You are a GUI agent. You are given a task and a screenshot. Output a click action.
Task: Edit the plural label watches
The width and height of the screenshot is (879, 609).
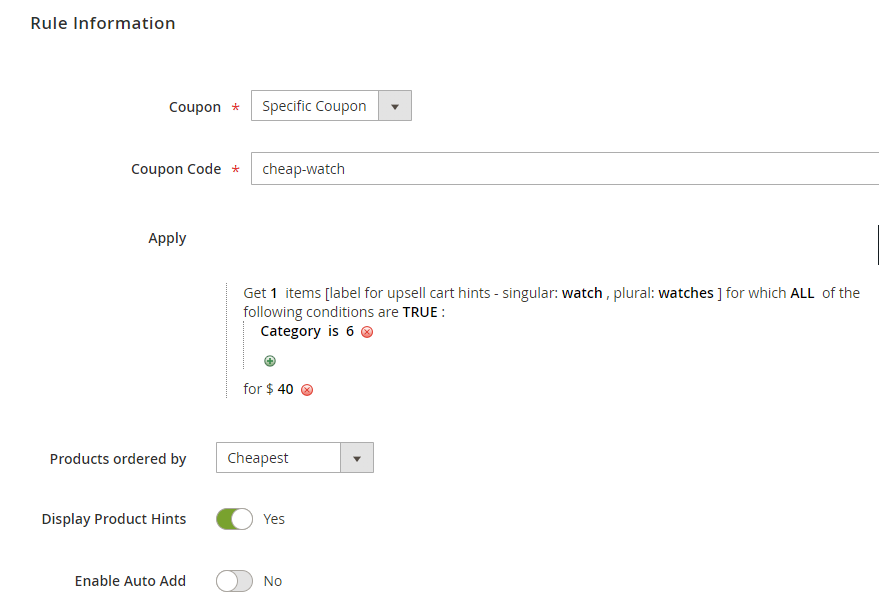point(686,293)
